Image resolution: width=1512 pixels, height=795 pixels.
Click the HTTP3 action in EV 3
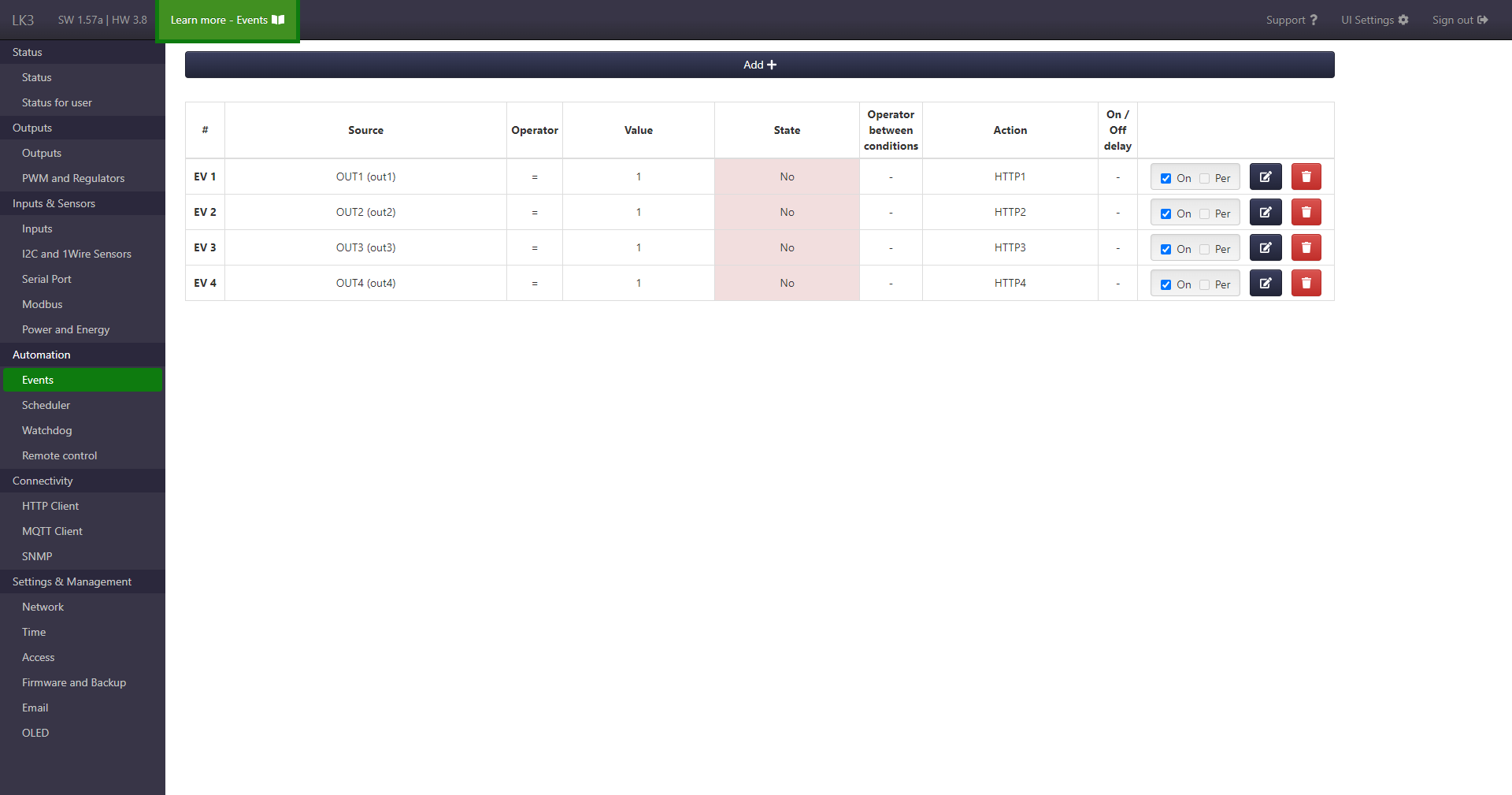[x=1010, y=247]
